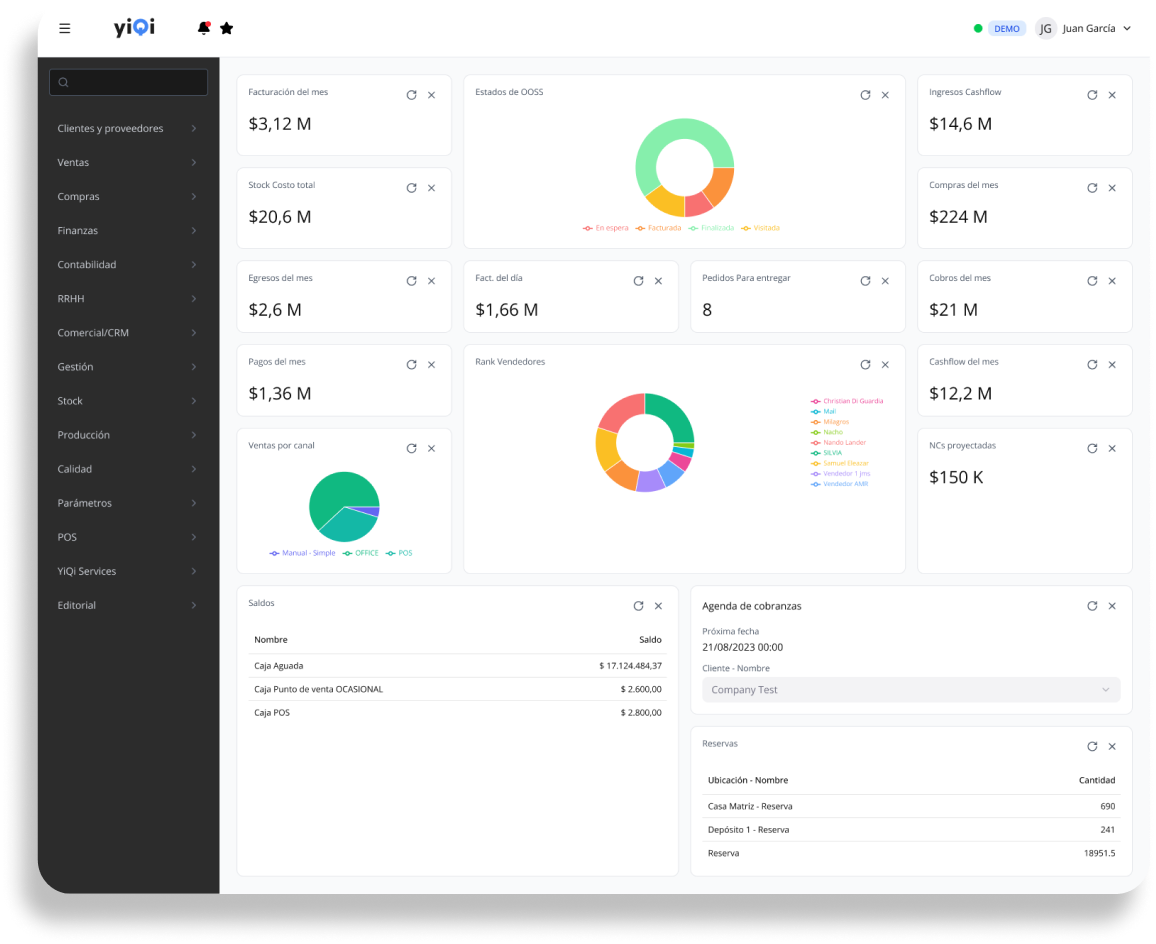Click the favorites star icon
This screenshot has width=1156, height=944.
click(227, 28)
